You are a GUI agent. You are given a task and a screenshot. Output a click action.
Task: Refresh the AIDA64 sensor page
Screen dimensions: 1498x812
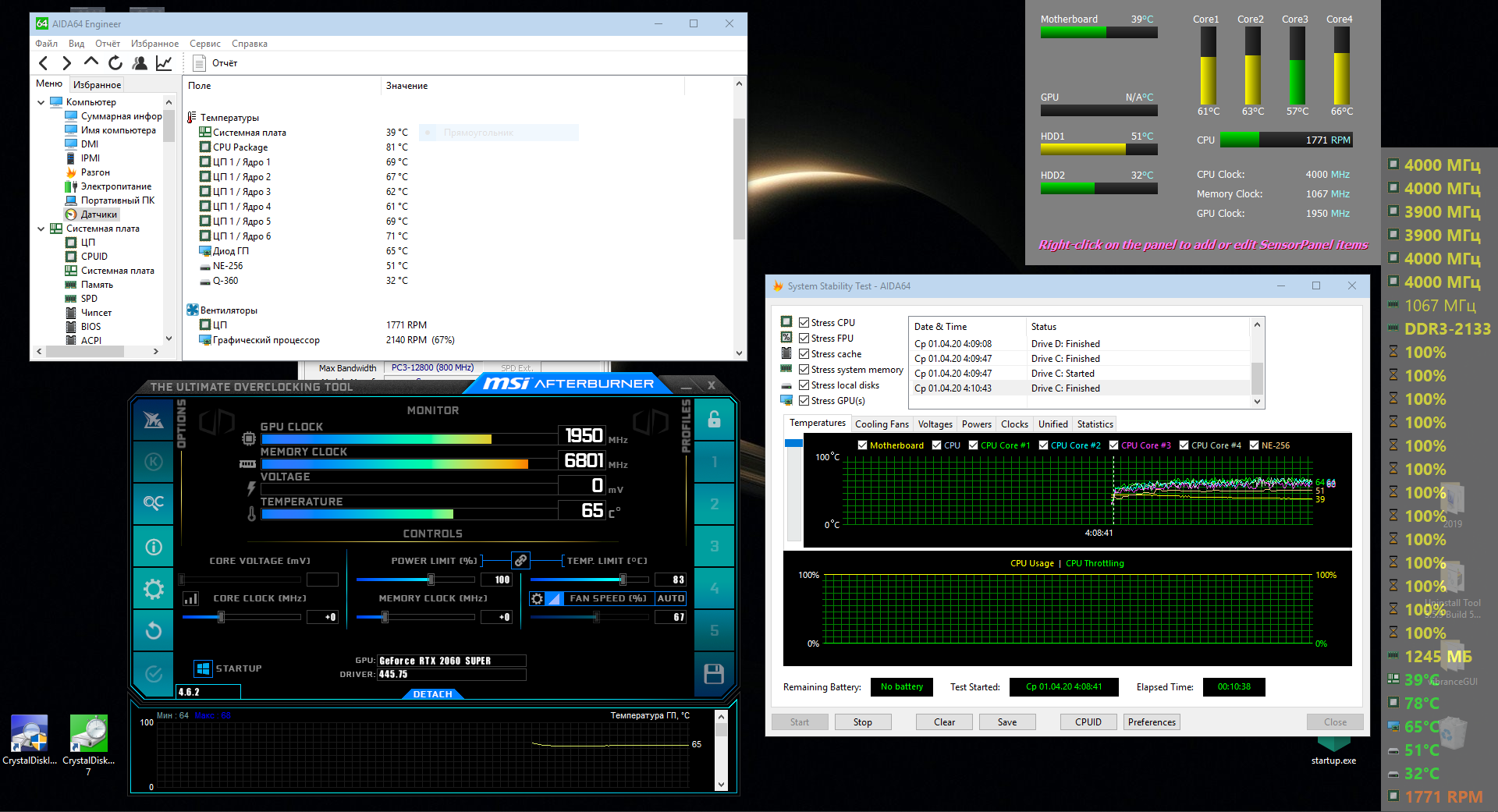pos(115,63)
